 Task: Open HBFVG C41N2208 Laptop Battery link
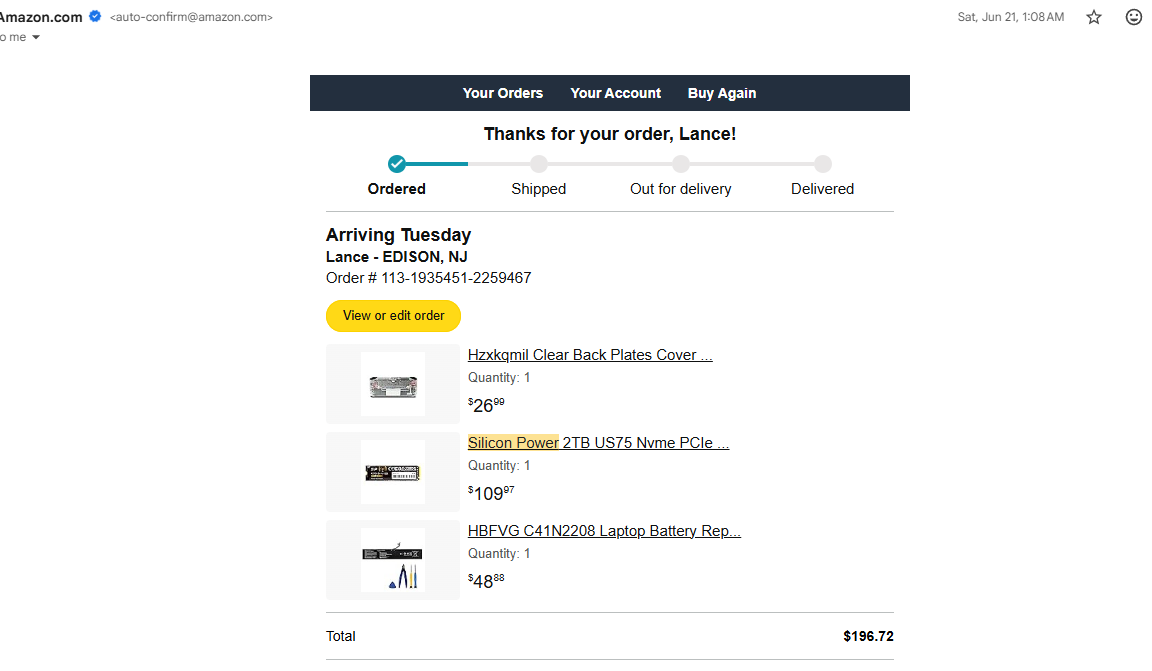[604, 531]
